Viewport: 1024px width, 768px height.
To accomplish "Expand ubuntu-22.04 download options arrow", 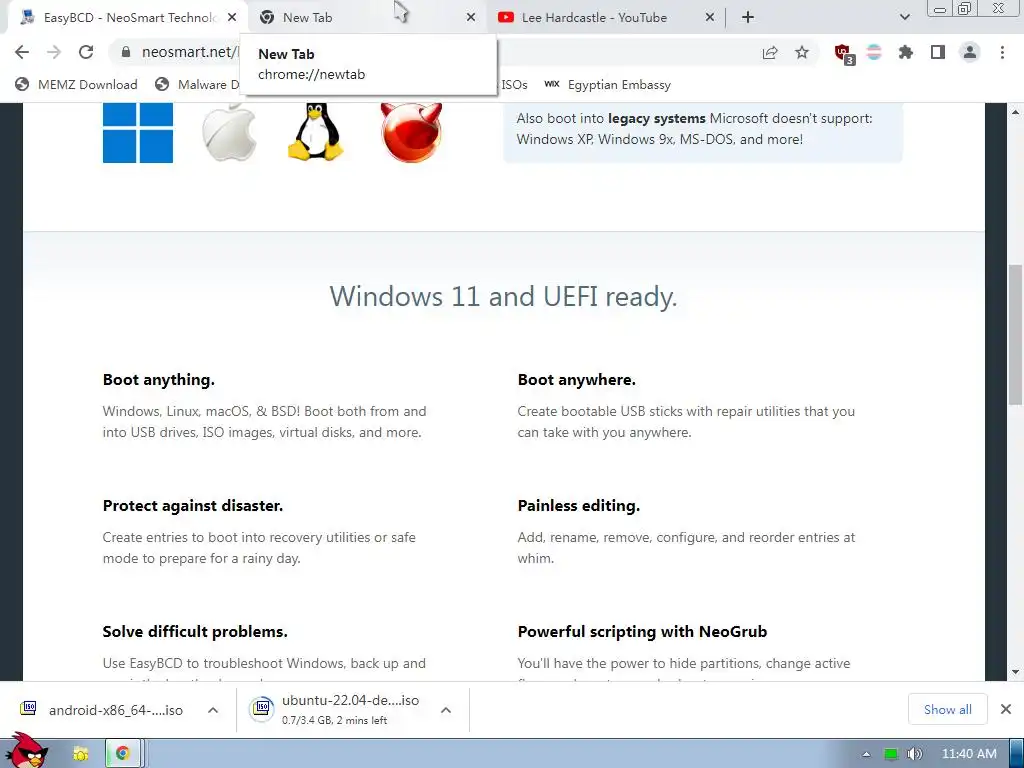I will [446, 710].
